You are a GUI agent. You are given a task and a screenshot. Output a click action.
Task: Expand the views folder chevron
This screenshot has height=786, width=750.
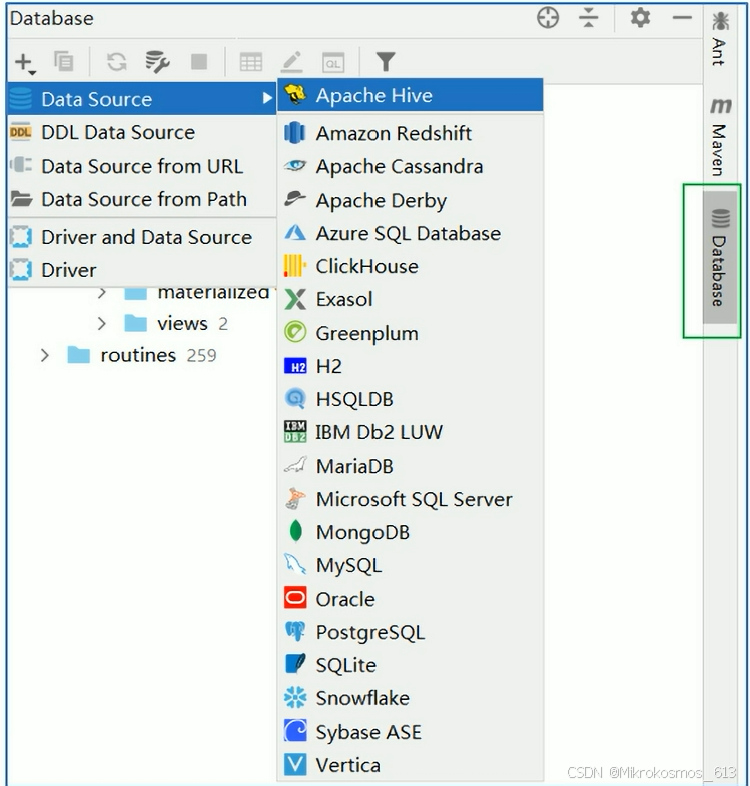[102, 324]
